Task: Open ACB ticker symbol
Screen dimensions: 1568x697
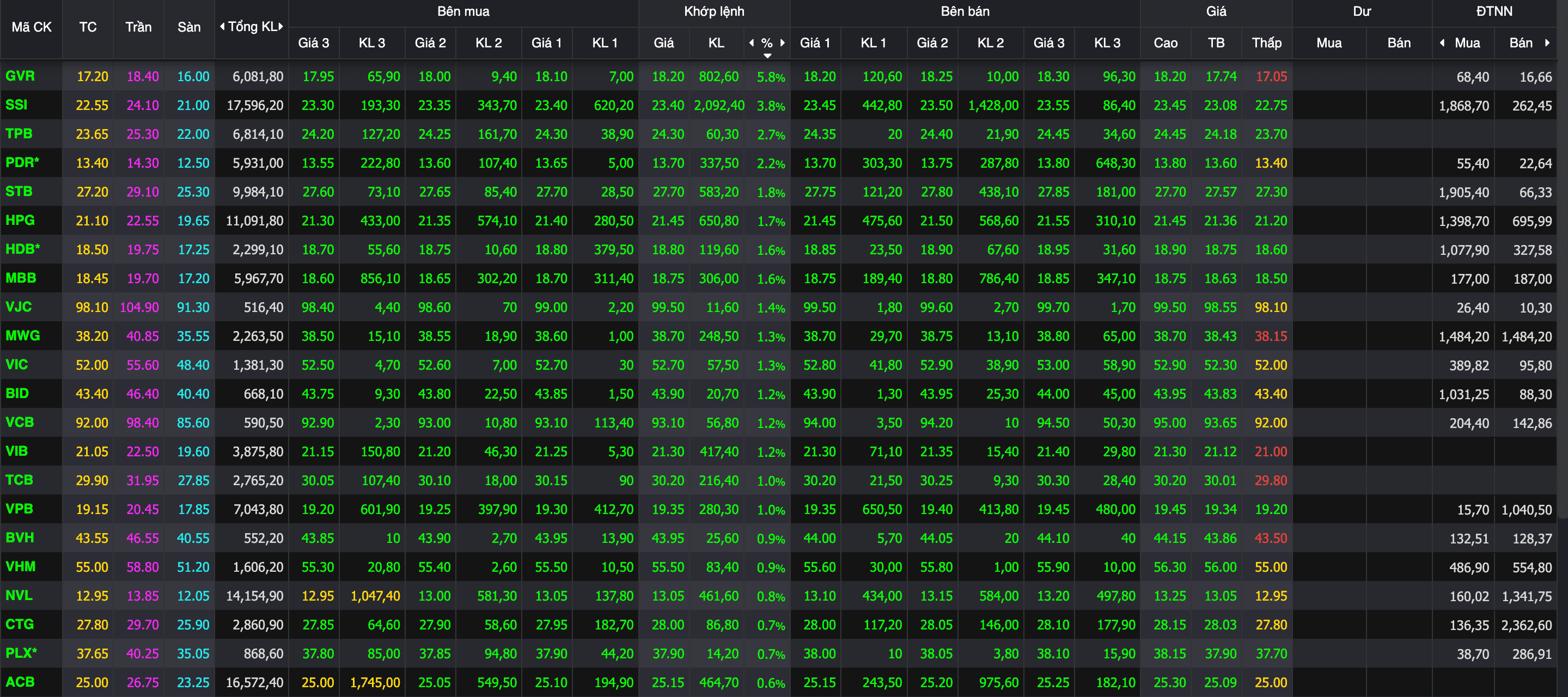Action: (x=20, y=682)
